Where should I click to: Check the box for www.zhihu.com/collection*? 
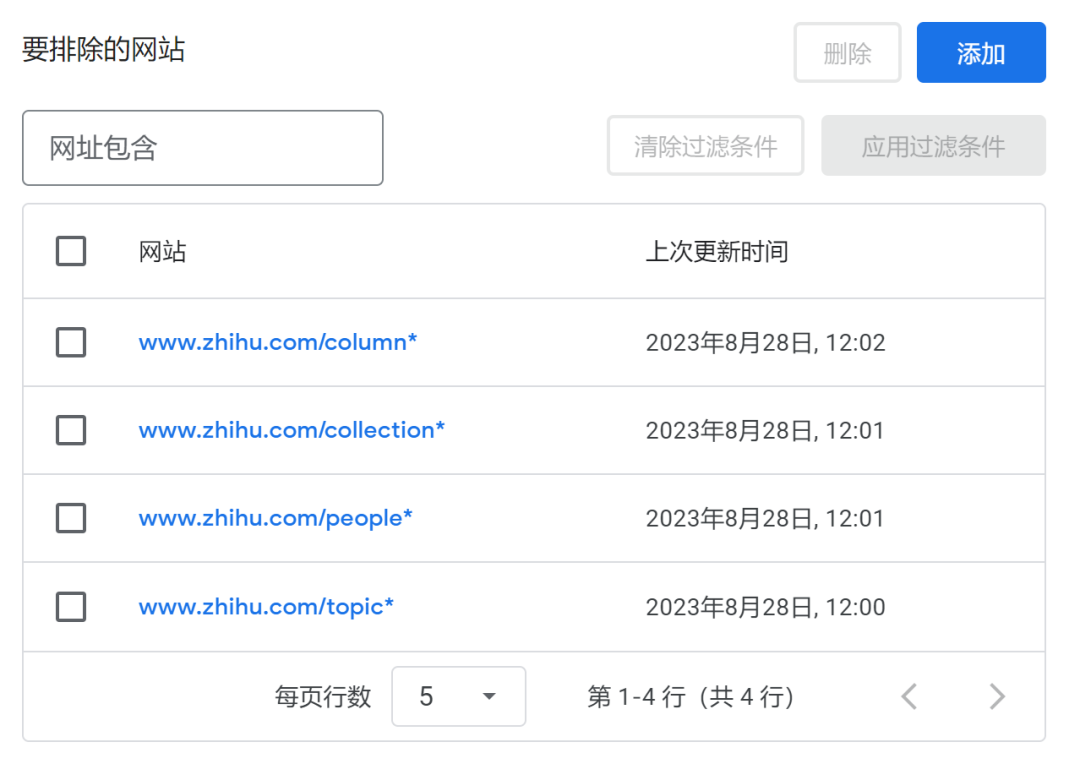(71, 430)
